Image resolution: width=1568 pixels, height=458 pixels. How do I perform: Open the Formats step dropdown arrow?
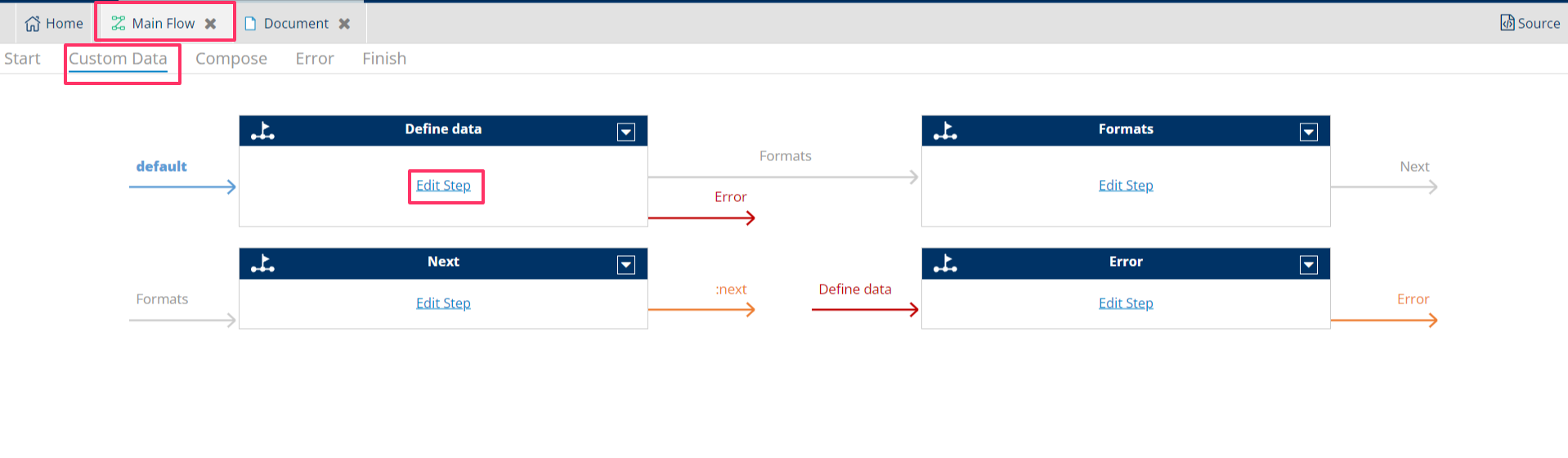[1309, 132]
